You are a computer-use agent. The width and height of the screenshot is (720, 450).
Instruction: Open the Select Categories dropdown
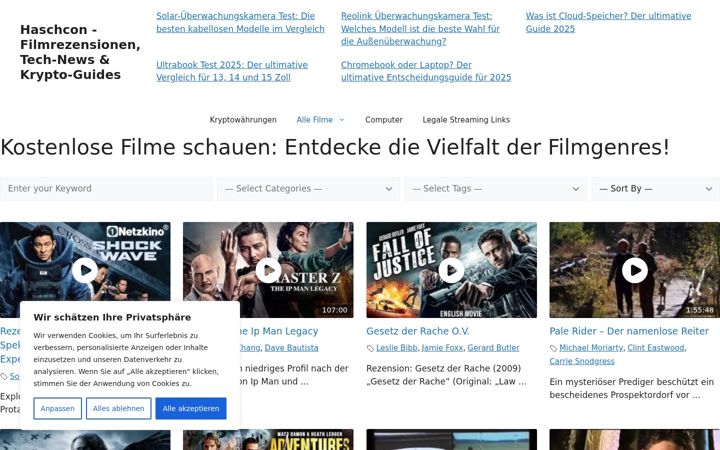[x=308, y=189]
